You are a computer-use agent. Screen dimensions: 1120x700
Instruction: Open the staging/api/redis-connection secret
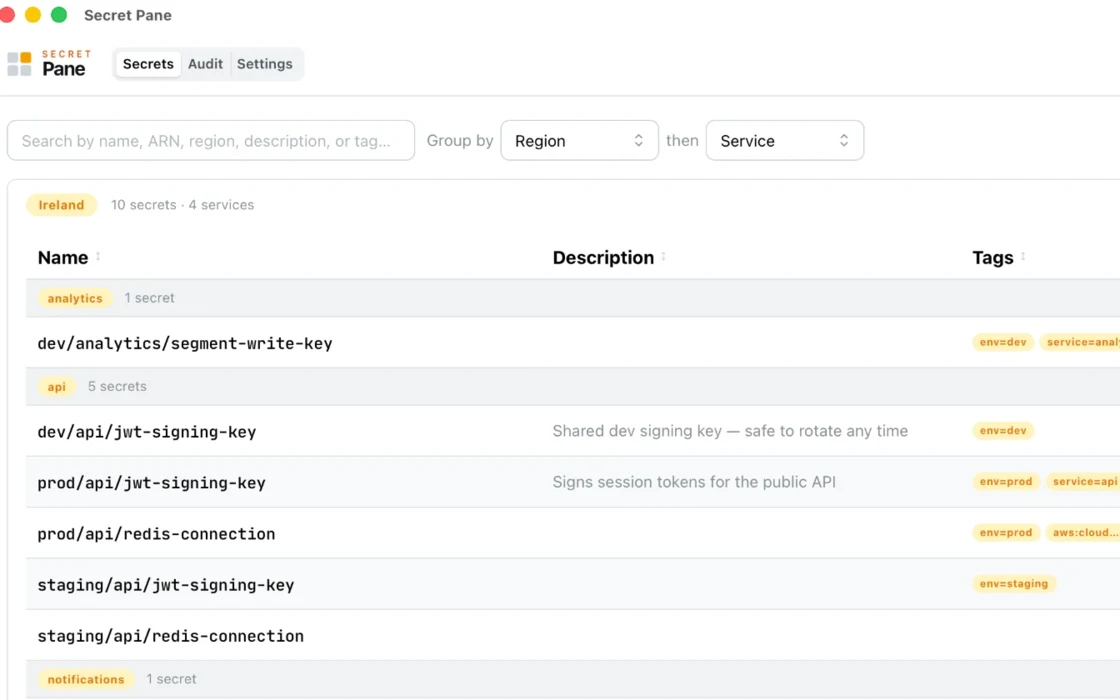(171, 636)
